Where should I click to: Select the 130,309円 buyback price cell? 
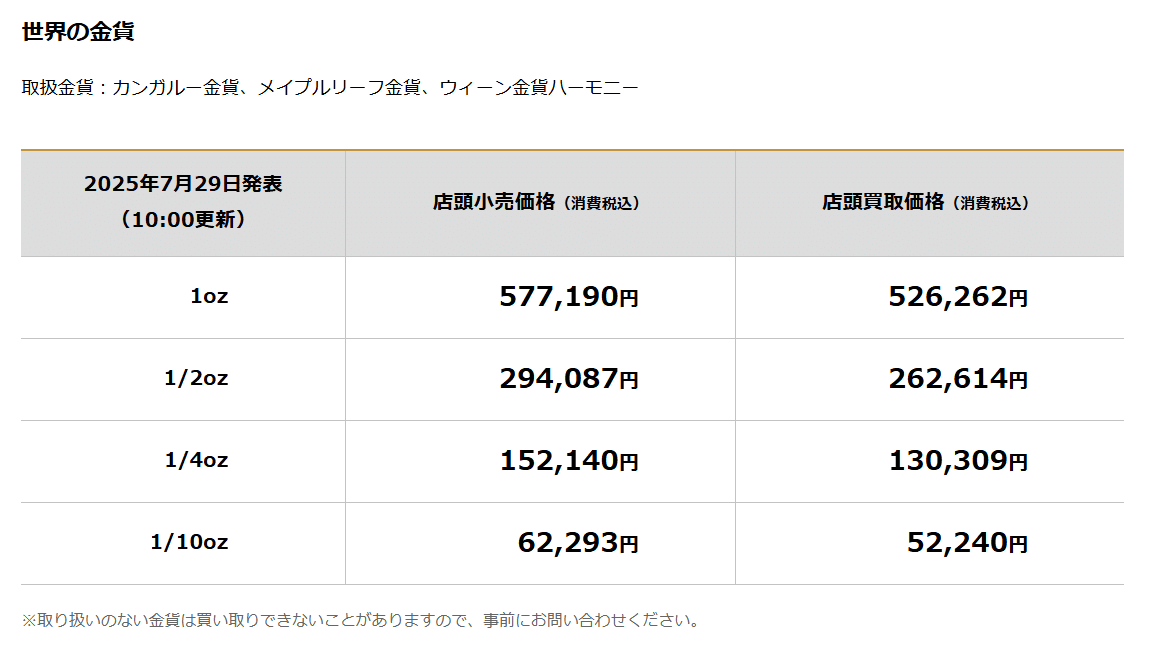pyautogui.click(x=957, y=461)
